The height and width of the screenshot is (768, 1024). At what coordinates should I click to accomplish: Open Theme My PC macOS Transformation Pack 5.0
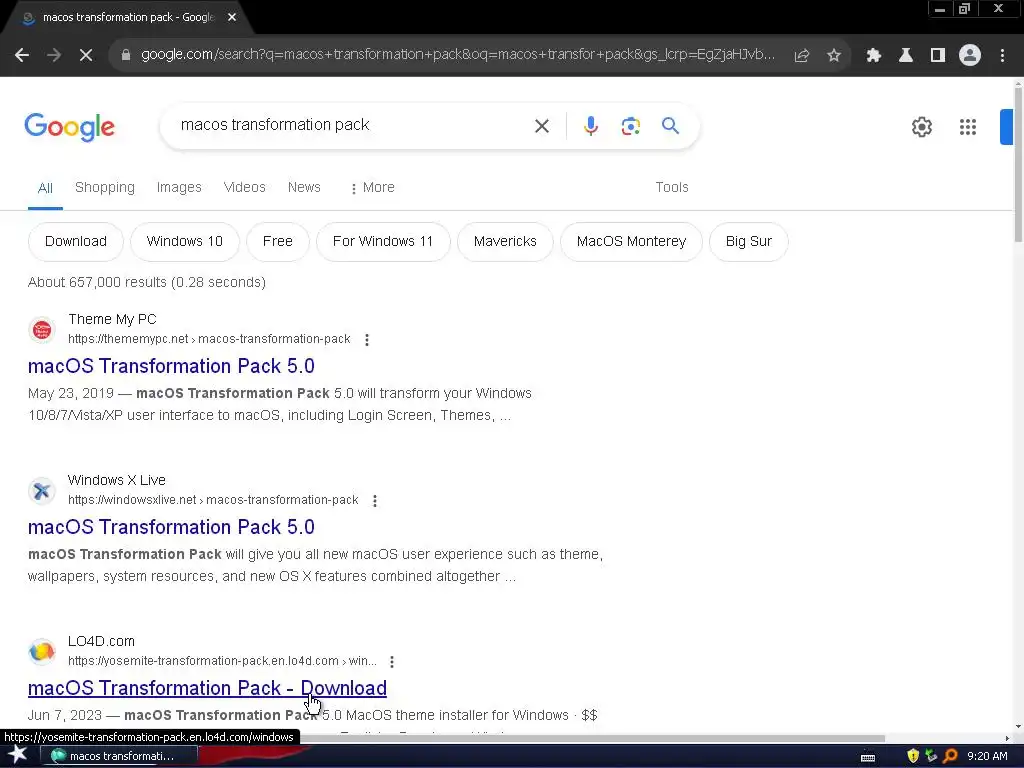[x=171, y=366]
